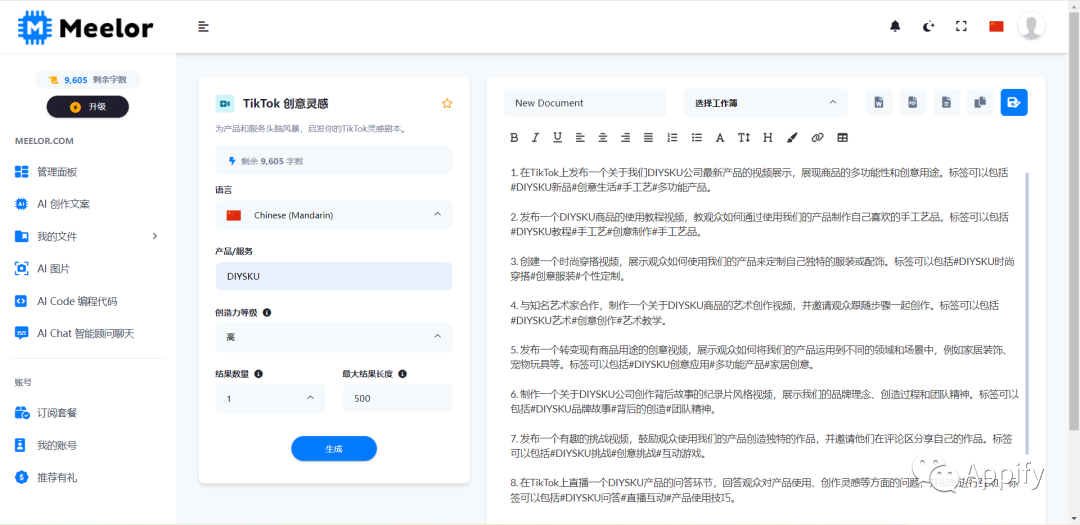Copy the generated text
Image resolution: width=1080 pixels, height=525 pixels.
point(980,103)
